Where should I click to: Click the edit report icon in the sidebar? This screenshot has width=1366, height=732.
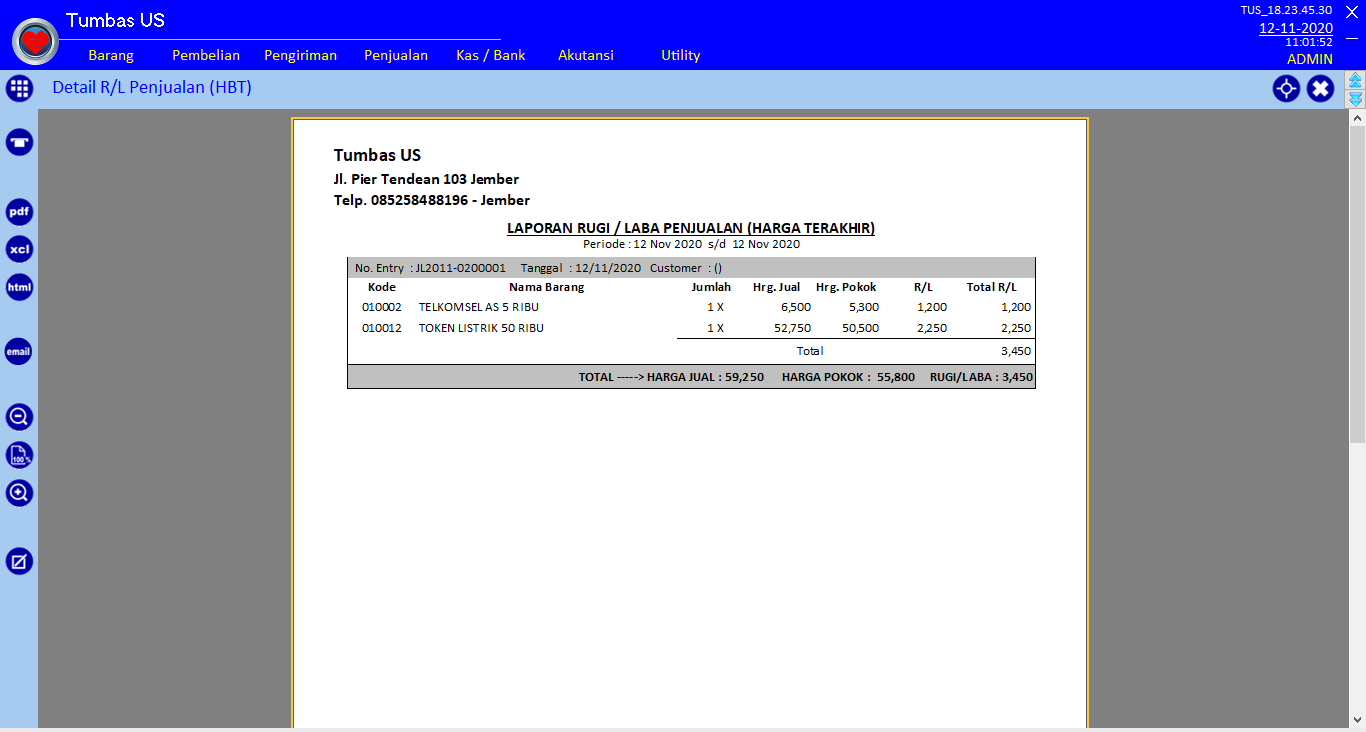click(20, 561)
